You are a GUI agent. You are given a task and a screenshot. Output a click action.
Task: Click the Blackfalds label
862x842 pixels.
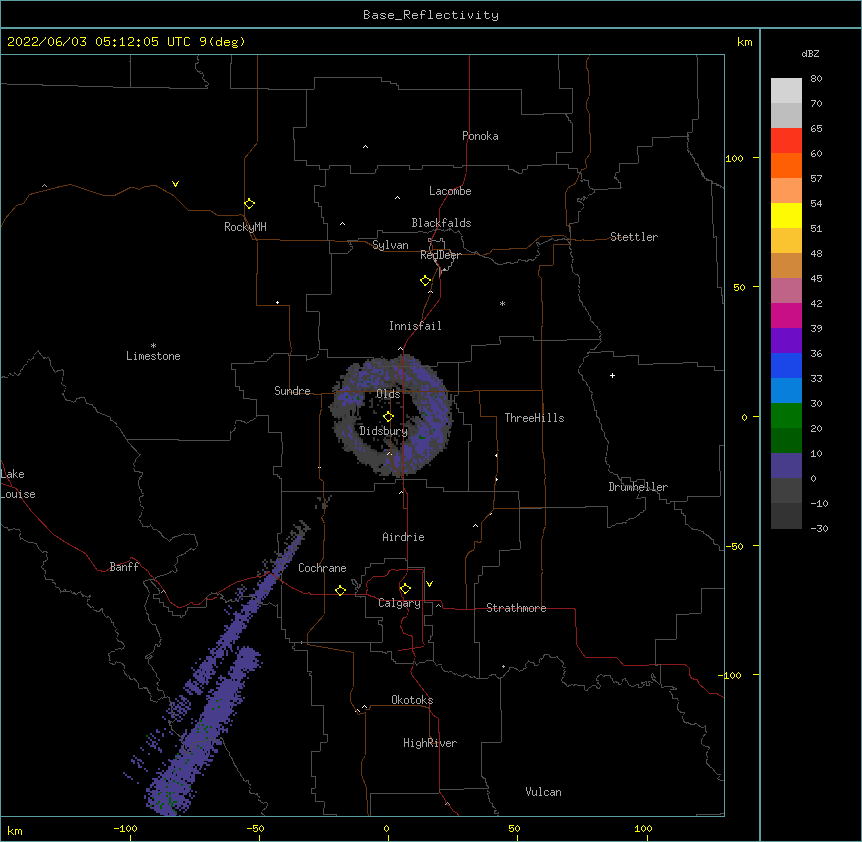pyautogui.click(x=441, y=223)
